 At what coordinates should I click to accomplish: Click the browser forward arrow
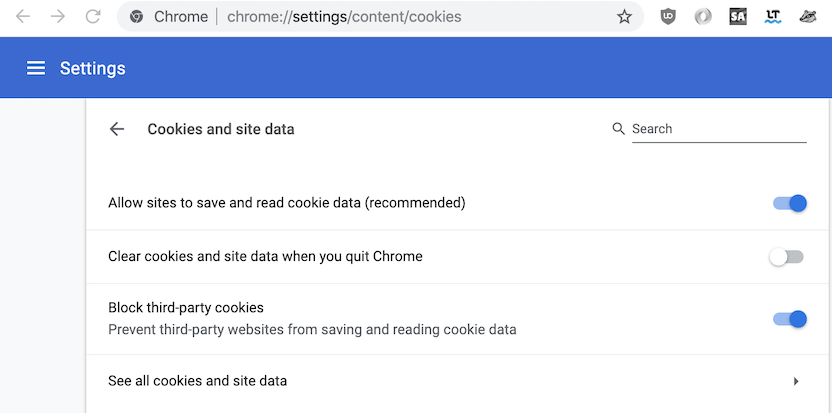(57, 16)
